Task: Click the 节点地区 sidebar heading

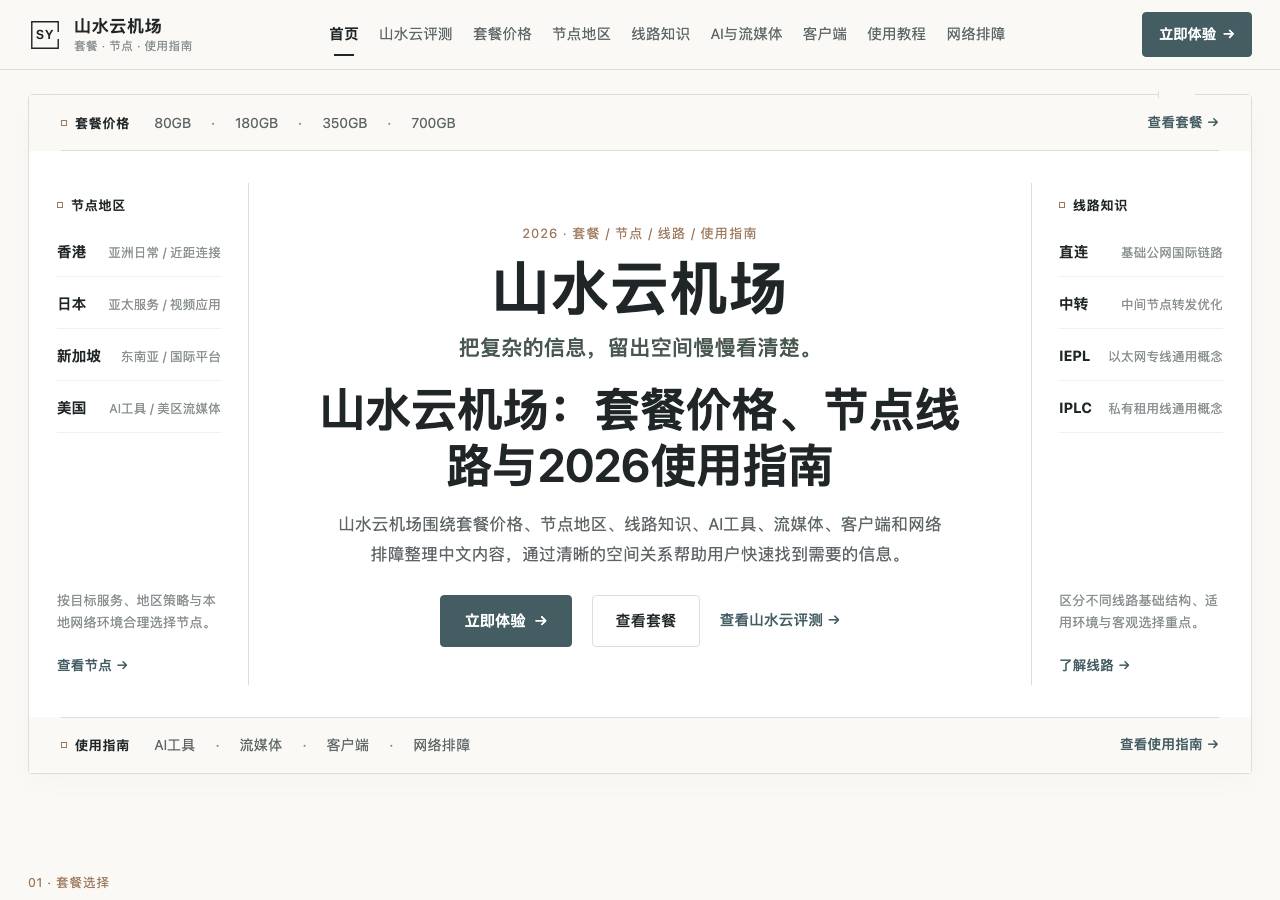Action: 98,205
